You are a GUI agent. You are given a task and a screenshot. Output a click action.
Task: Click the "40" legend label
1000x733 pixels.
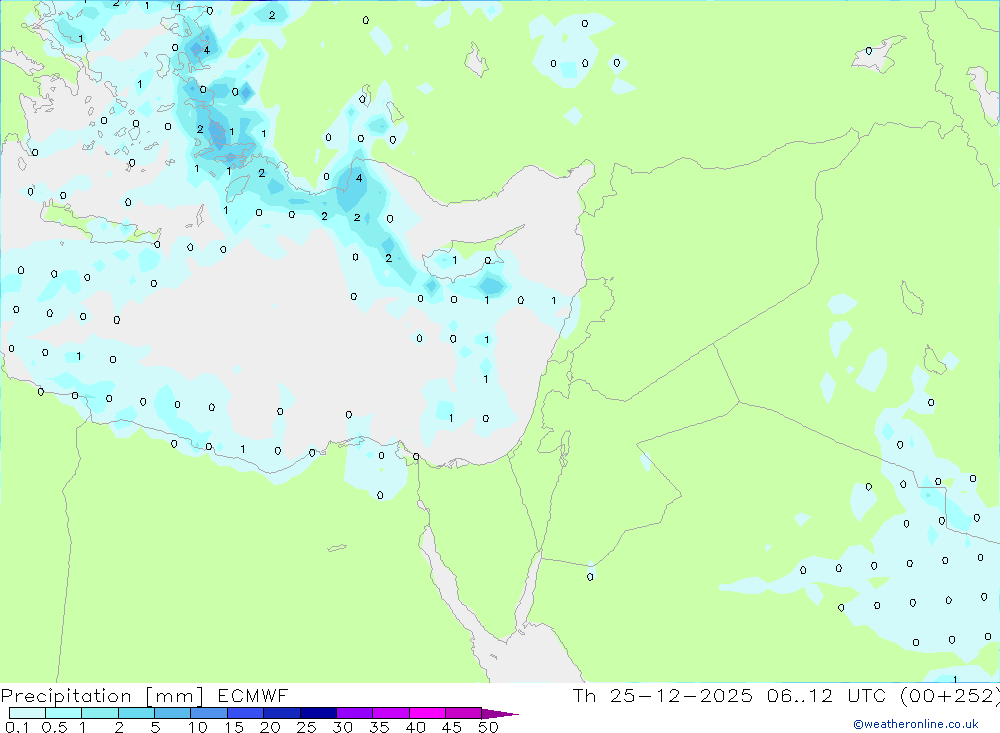tap(416, 727)
